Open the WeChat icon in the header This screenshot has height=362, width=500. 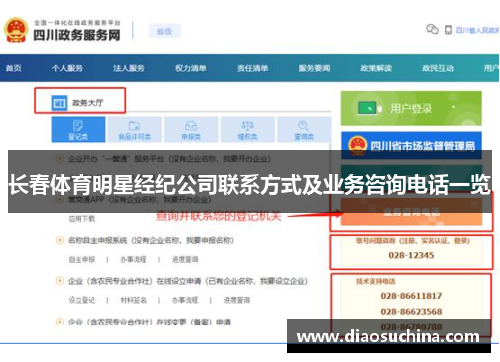click(432, 29)
